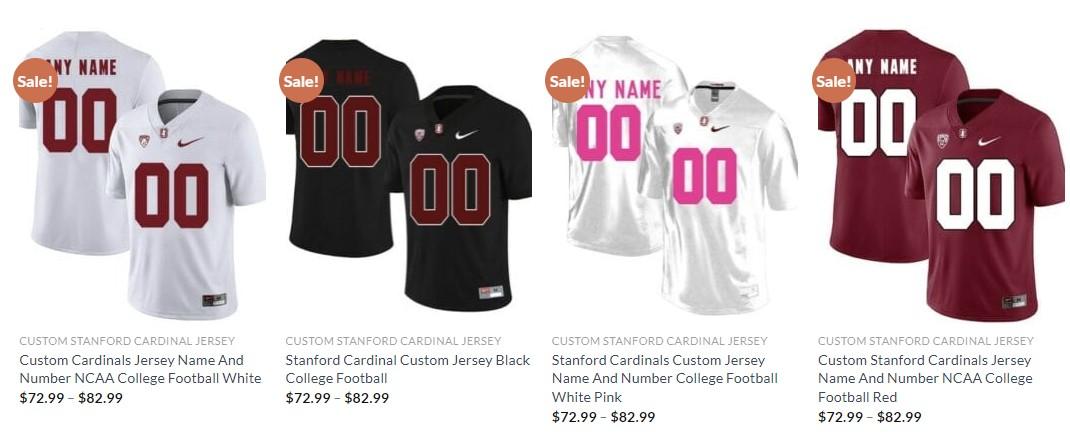This screenshot has height=445, width=1070.
Task: Click the price range under black jersey
Action: pyautogui.click(x=337, y=398)
